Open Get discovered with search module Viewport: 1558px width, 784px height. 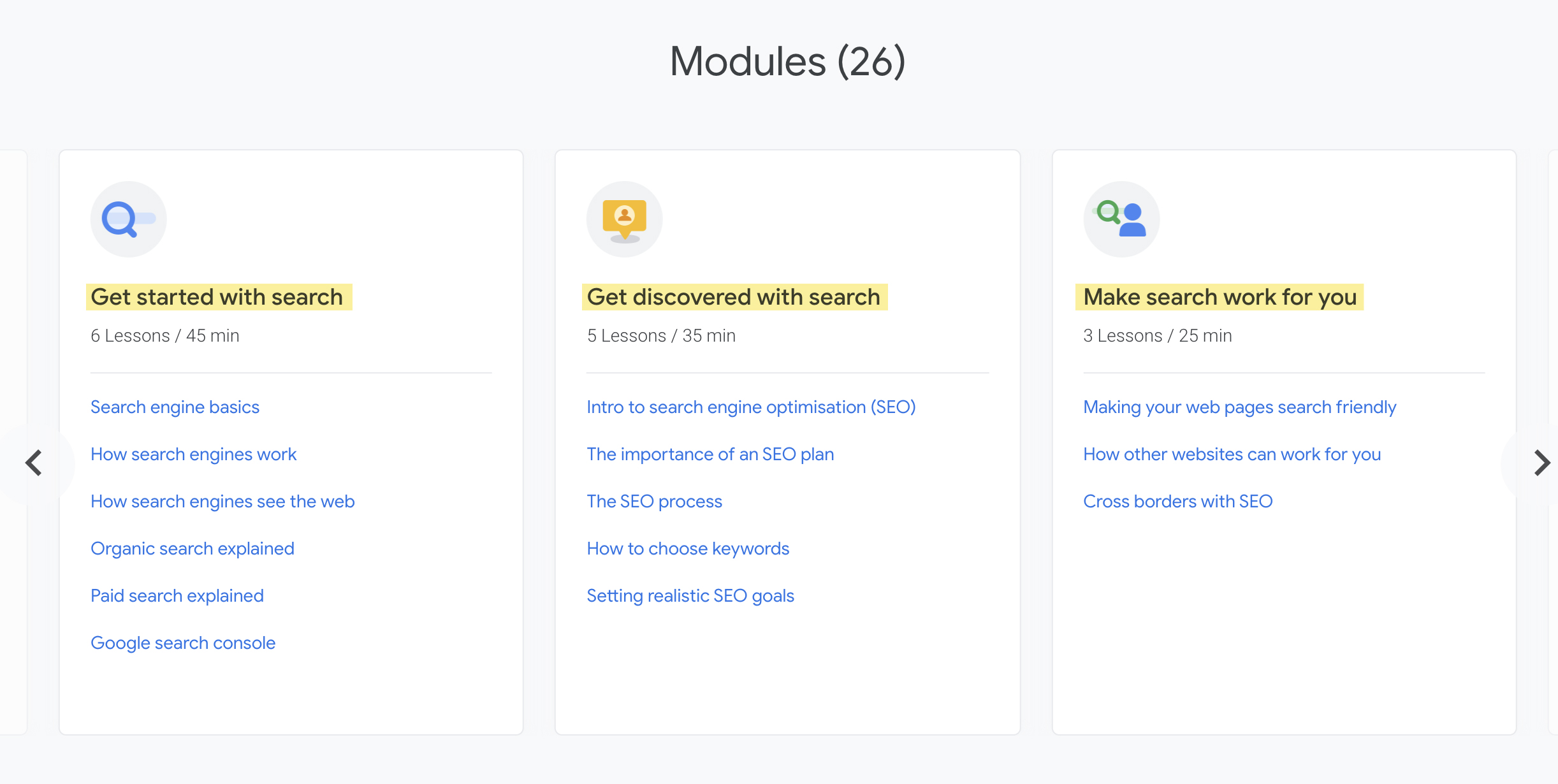tap(733, 297)
